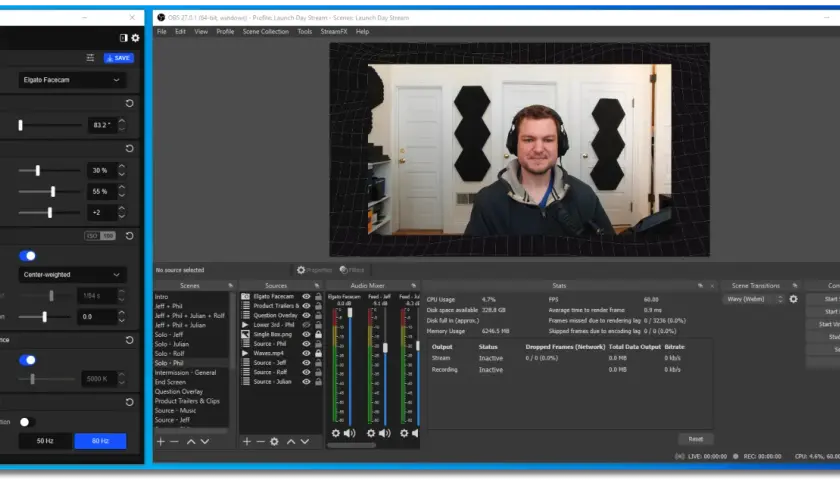Click stepper arrows beside 55 % field
The width and height of the screenshot is (840, 480).
tap(122, 191)
